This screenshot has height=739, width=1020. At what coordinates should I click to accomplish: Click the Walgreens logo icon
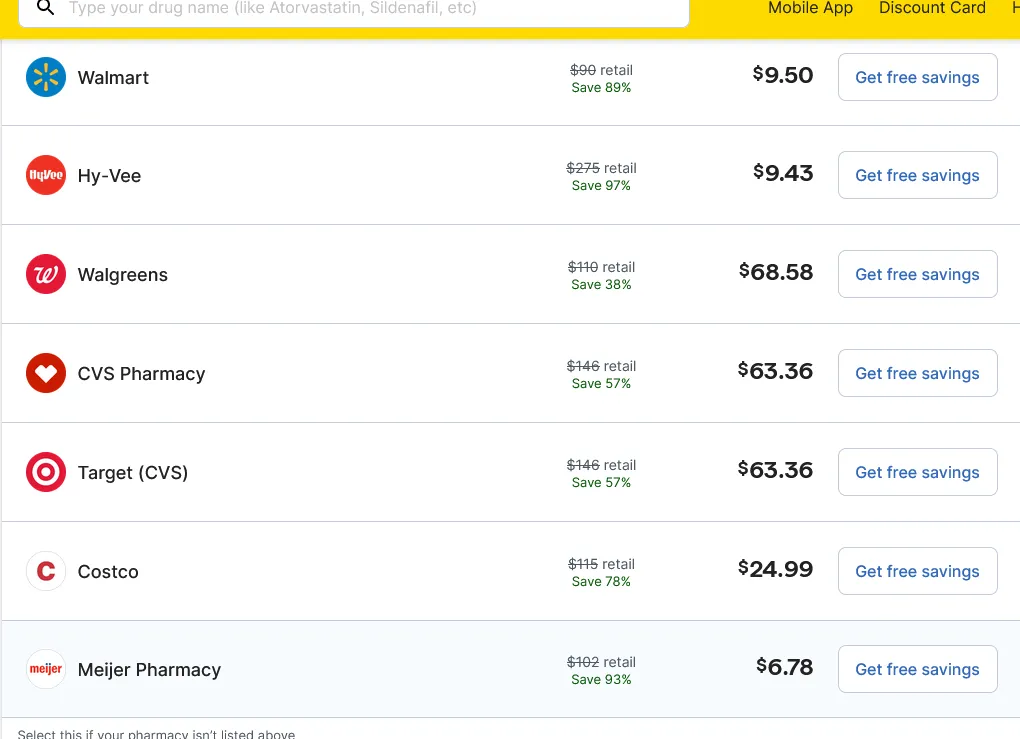[x=46, y=275]
